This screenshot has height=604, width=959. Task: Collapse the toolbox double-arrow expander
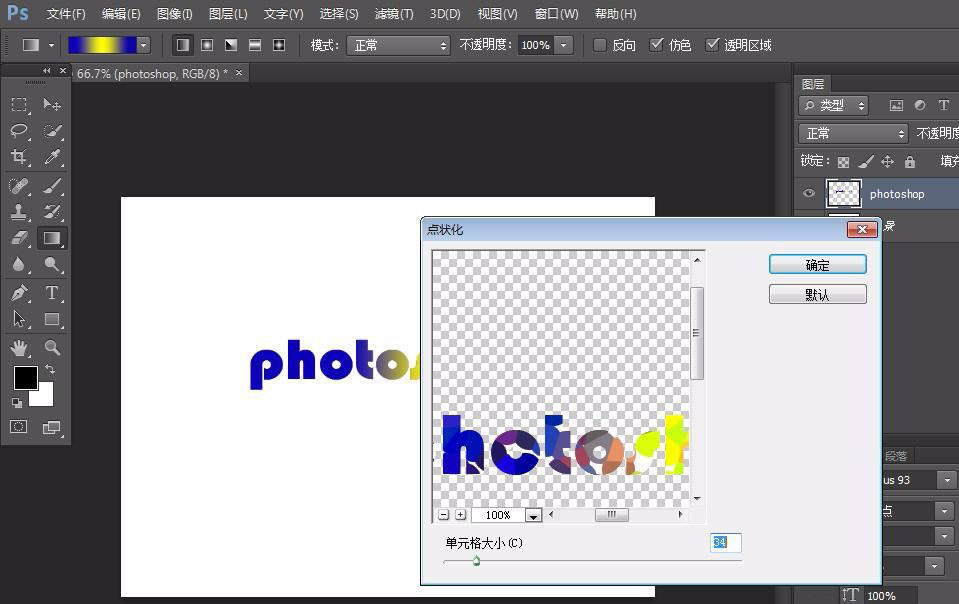pyautogui.click(x=46, y=71)
